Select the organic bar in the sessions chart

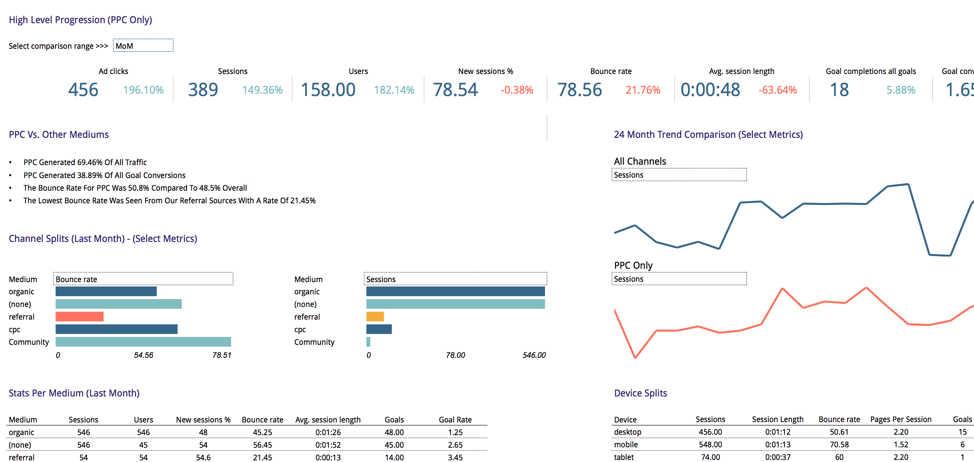(x=455, y=292)
